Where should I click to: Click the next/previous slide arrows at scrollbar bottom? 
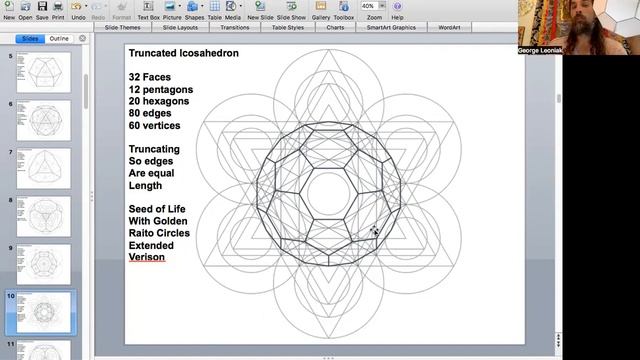(x=558, y=340)
